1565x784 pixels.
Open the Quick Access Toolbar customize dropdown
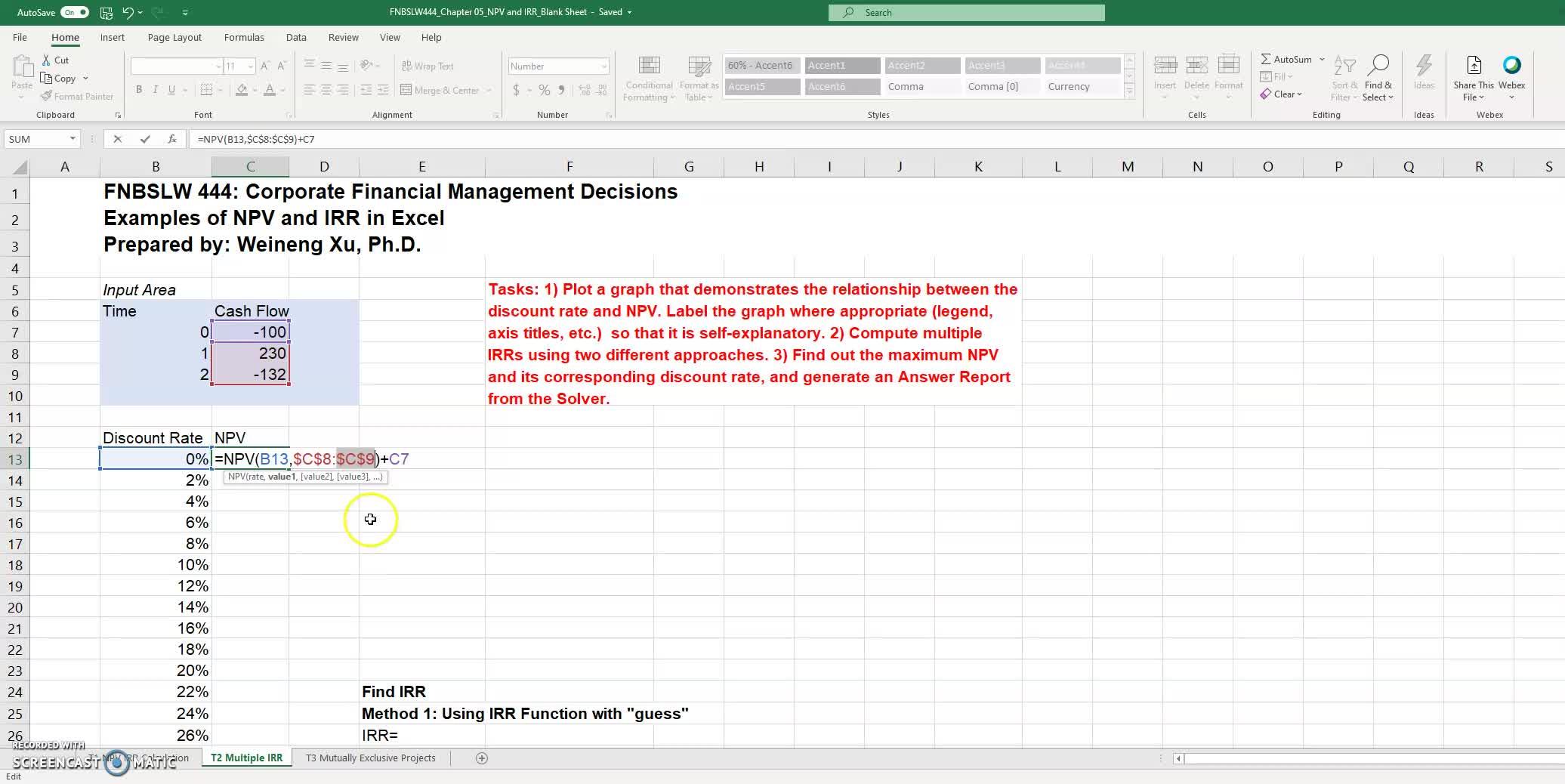[185, 12]
